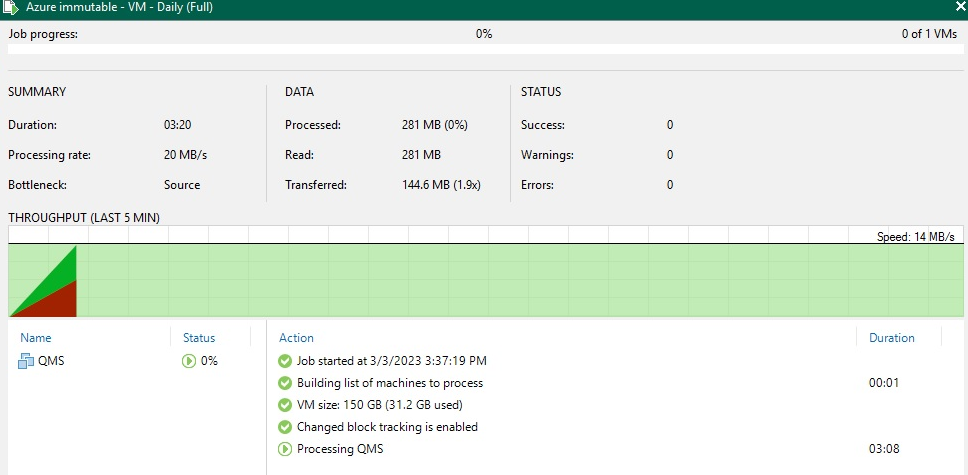This screenshot has width=968, height=475.
Task: Select 'VM size: 150 GB (31.2 GB used)' entry
Action: coord(380,405)
